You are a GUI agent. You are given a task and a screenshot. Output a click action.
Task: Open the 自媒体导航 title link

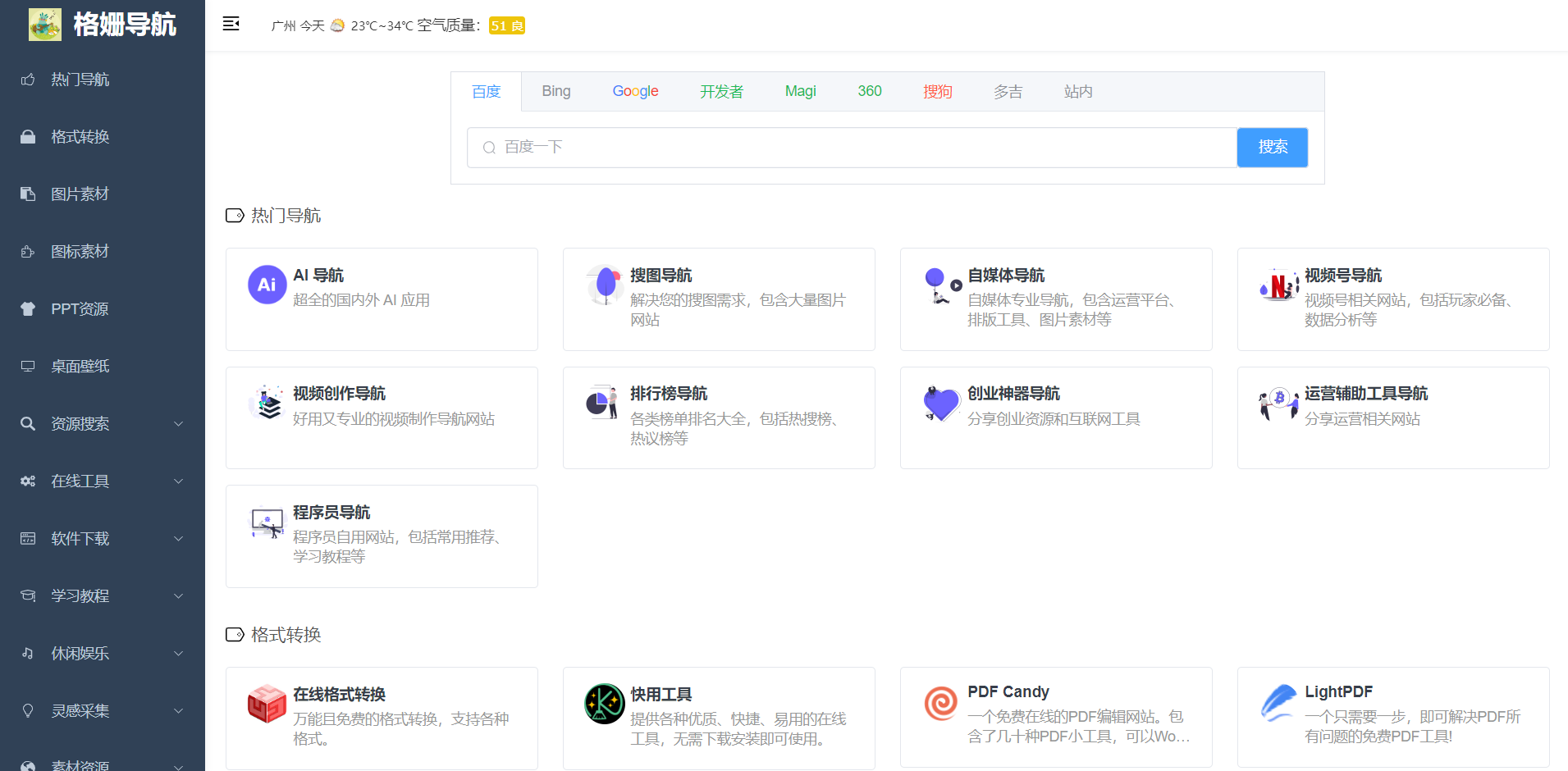point(1006,276)
